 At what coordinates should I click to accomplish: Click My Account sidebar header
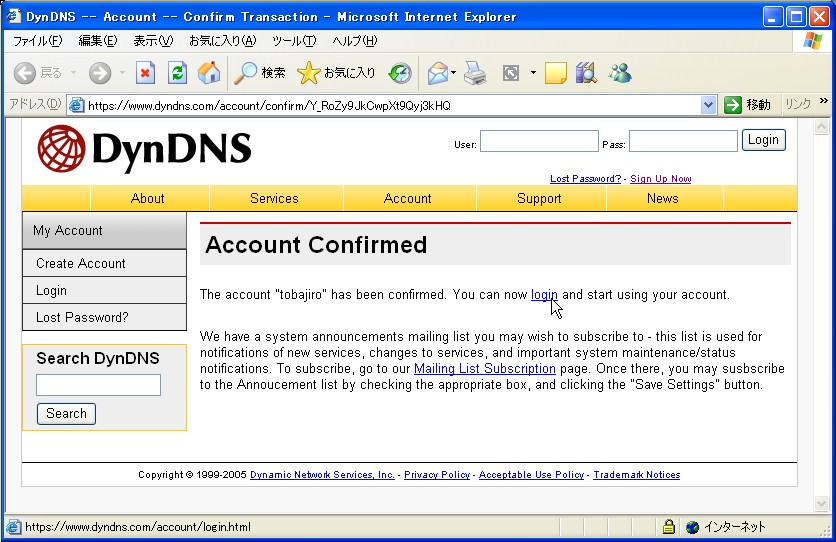(104, 230)
